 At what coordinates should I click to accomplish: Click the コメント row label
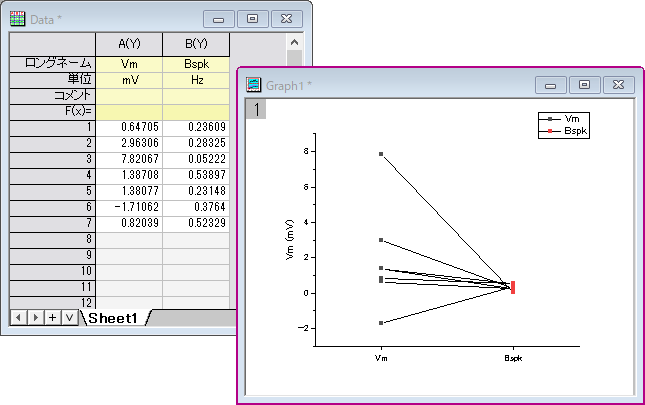pyautogui.click(x=52, y=96)
